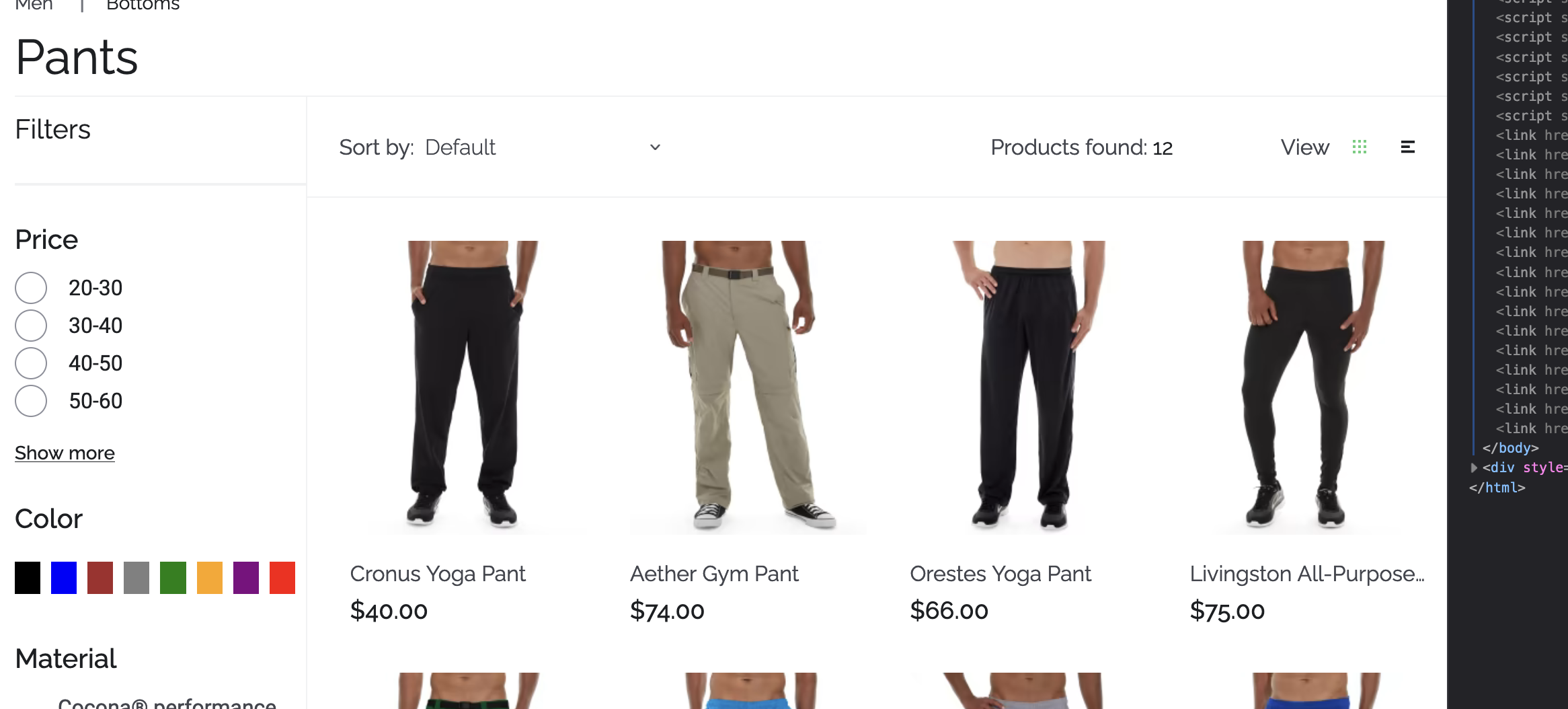Click Show more under Price
Image resolution: width=1568 pixels, height=709 pixels.
tap(65, 453)
